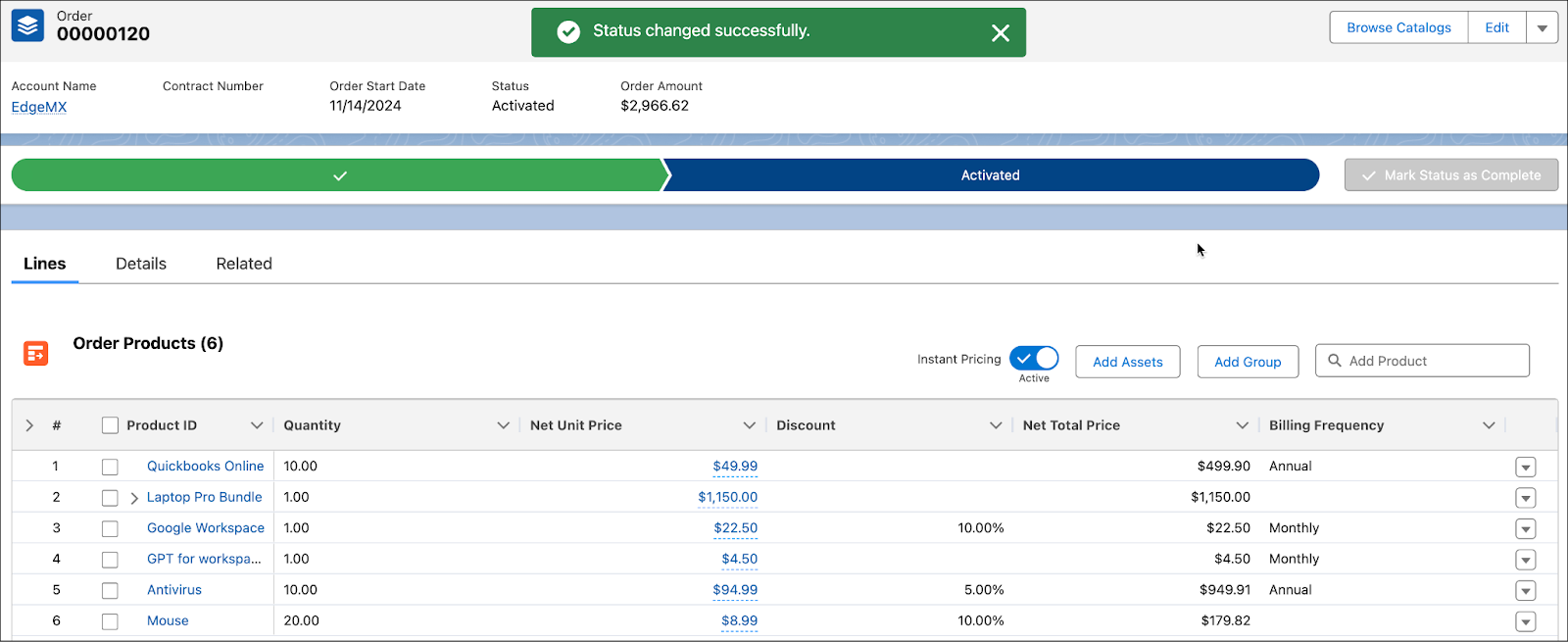The height and width of the screenshot is (642, 1568).
Task: Open row actions for Mouse
Action: coord(1525,621)
